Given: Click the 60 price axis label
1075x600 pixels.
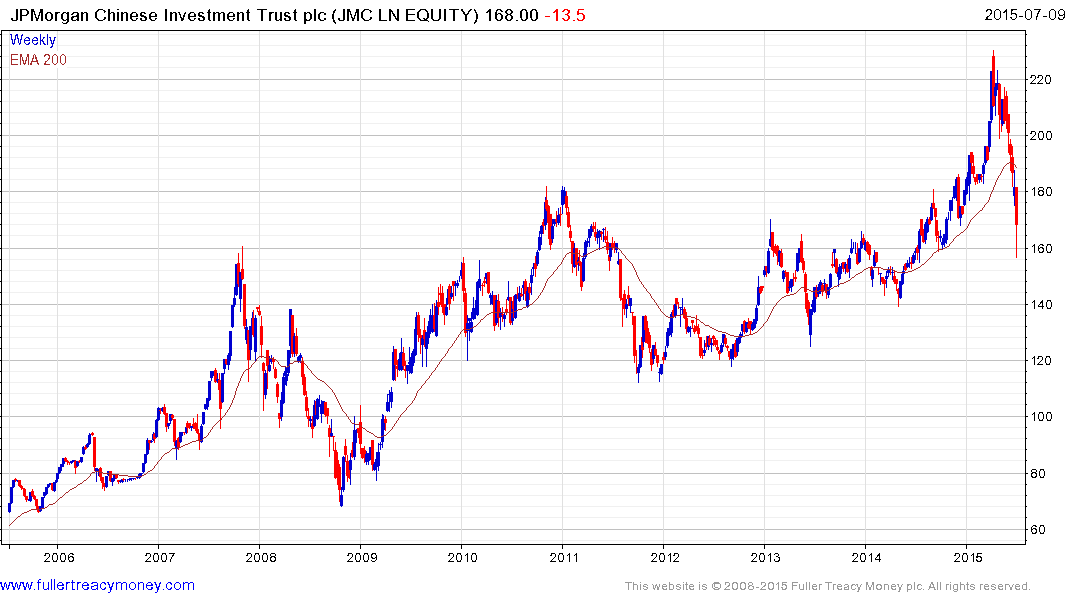Looking at the screenshot, I should tap(1038, 529).
